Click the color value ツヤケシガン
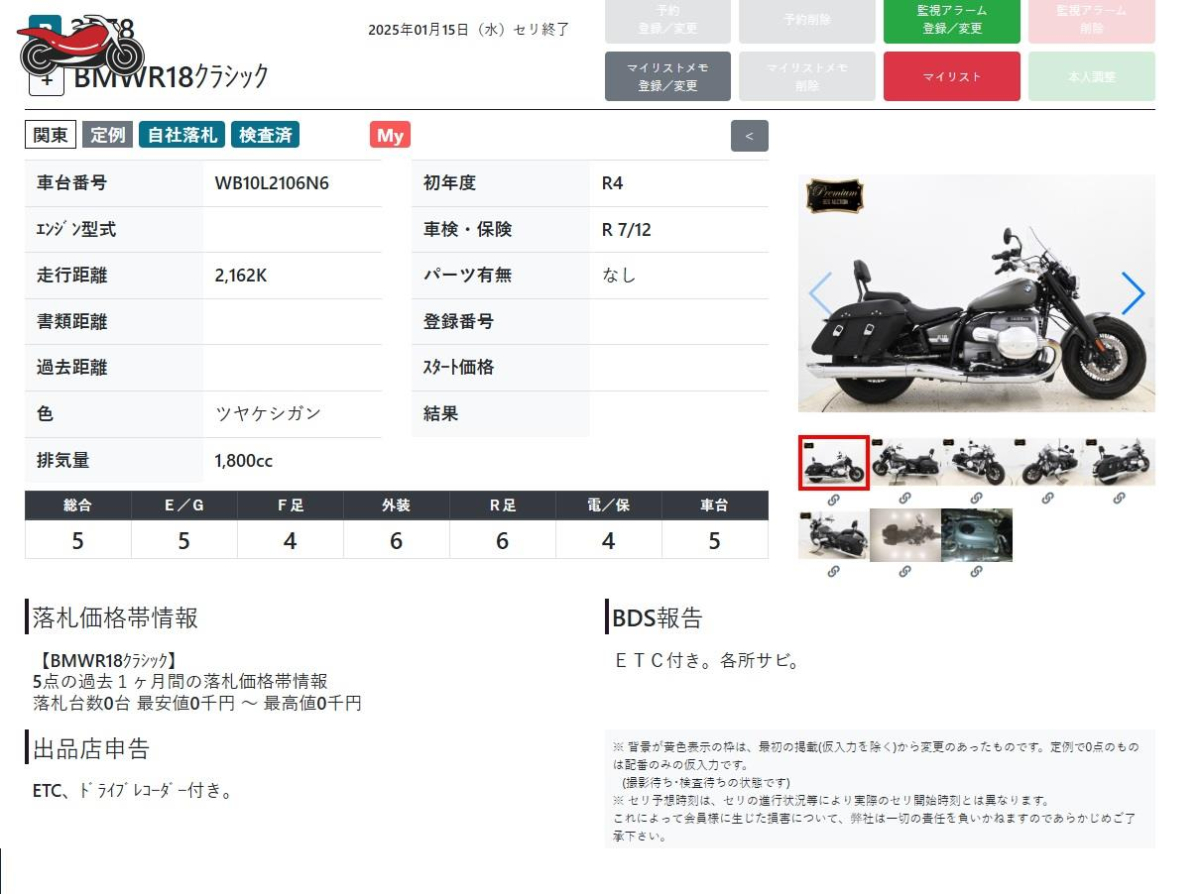Screen dimensions: 1200x894 point(268,413)
